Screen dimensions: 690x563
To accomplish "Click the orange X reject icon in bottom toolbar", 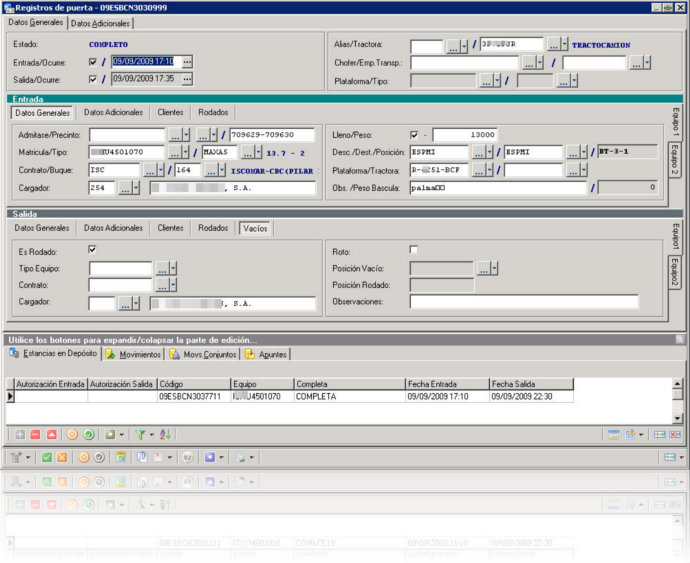I will tap(62, 457).
